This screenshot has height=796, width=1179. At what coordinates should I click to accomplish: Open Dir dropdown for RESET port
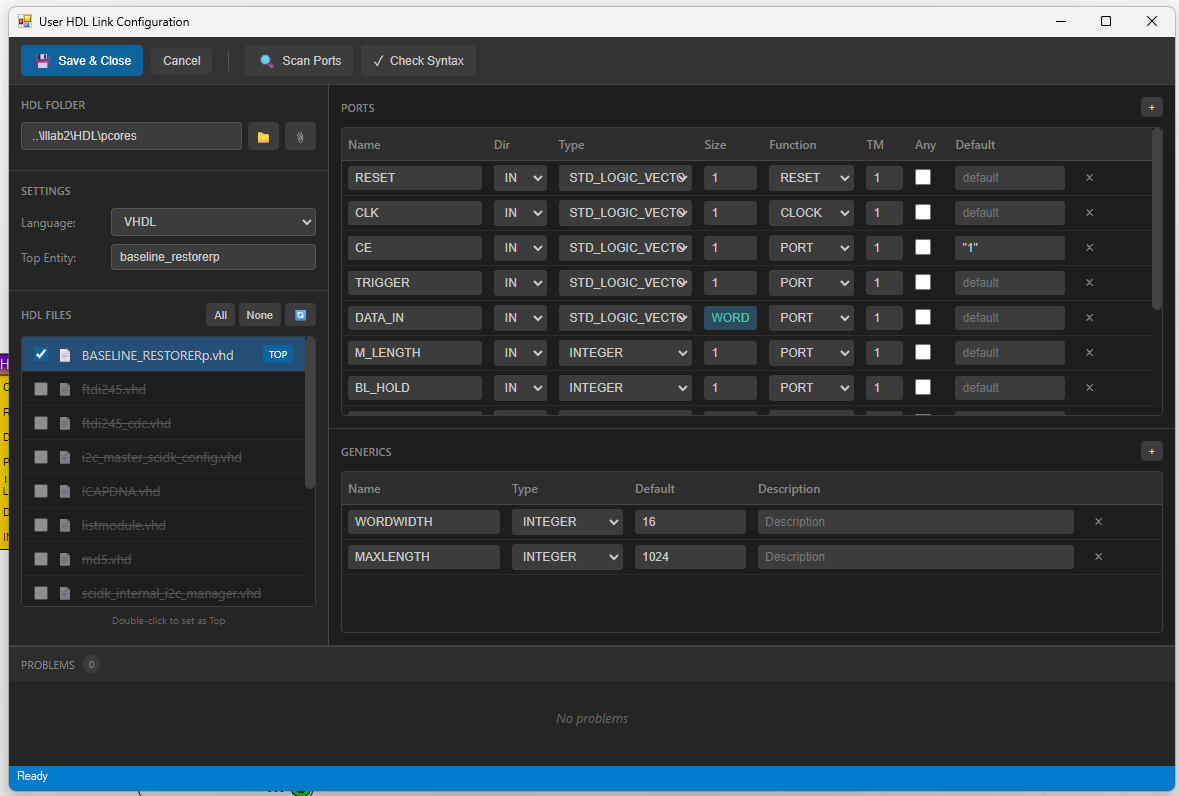click(x=520, y=178)
